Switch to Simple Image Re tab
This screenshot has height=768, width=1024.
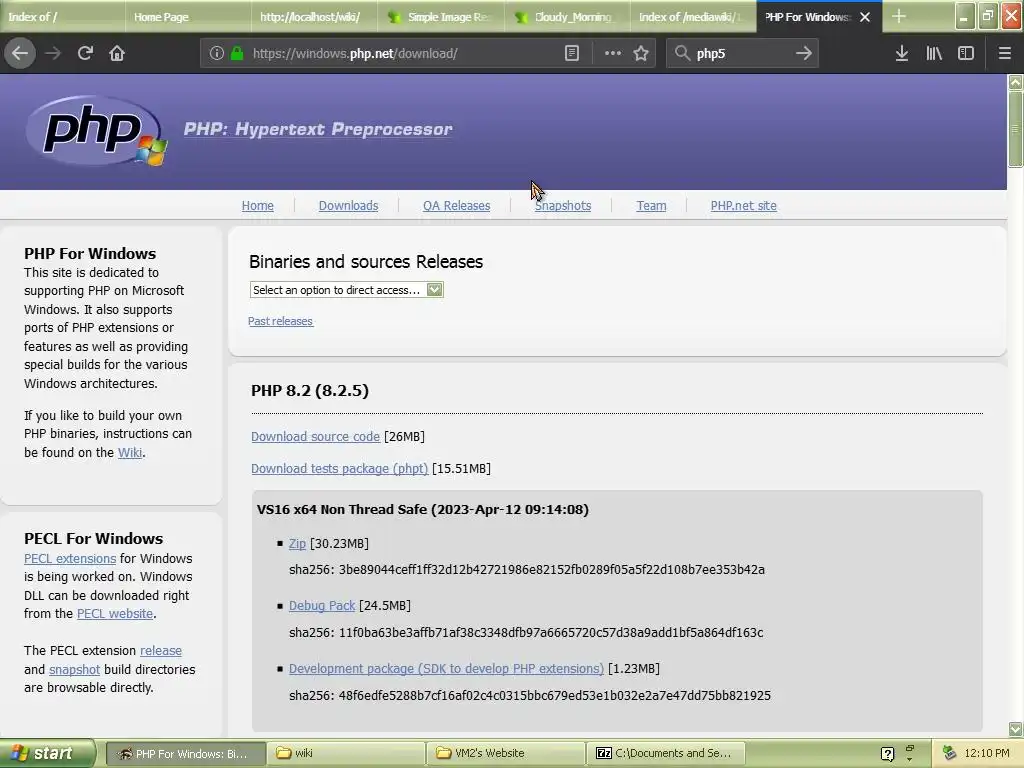[440, 17]
